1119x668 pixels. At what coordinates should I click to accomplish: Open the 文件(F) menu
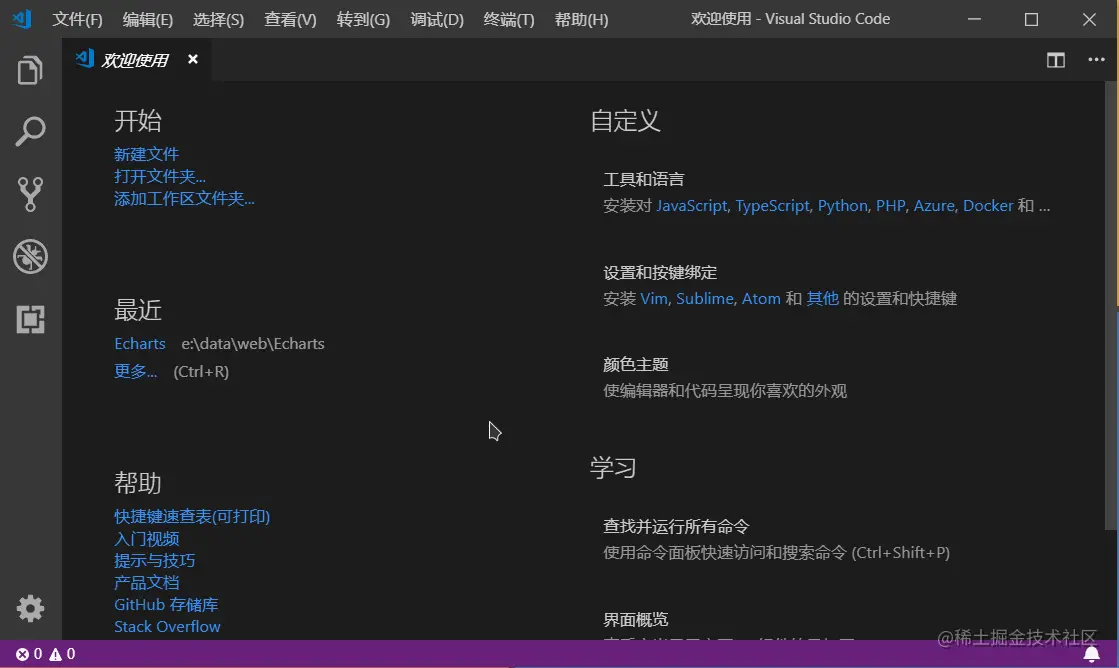77,19
